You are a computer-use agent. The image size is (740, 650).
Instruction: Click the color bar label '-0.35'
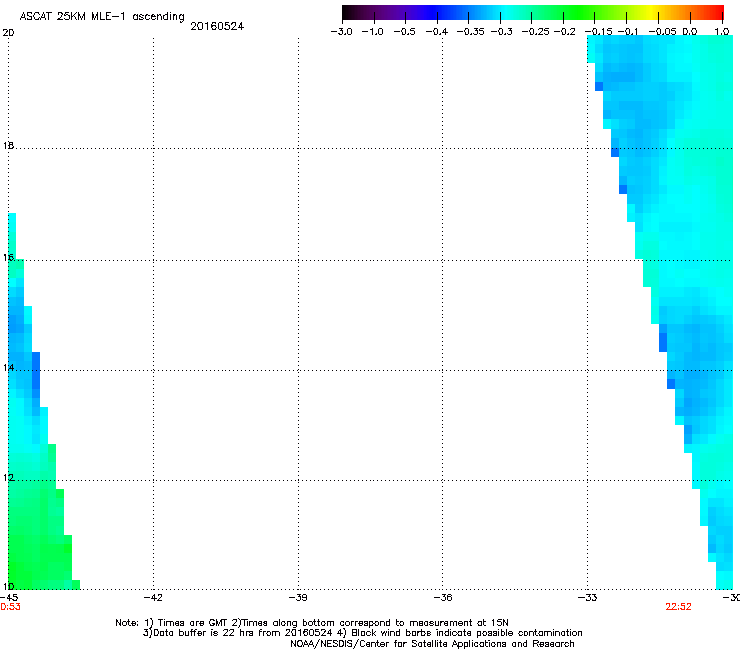point(471,32)
